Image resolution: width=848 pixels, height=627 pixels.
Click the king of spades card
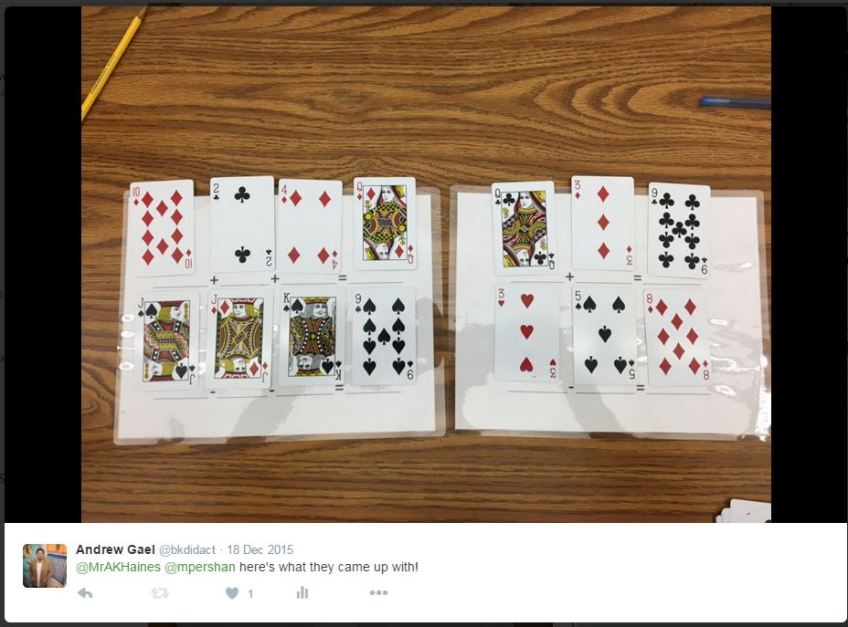click(312, 335)
